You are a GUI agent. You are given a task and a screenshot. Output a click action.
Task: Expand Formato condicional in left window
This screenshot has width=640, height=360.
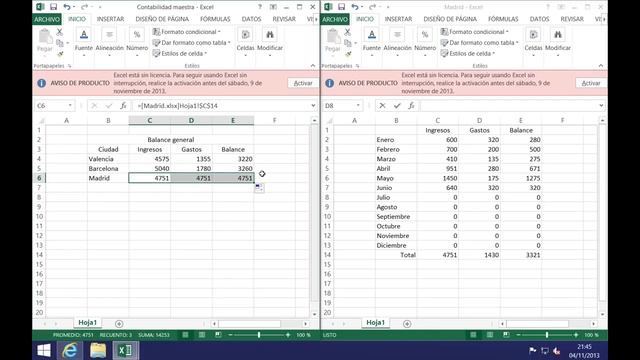pyautogui.click(x=187, y=32)
